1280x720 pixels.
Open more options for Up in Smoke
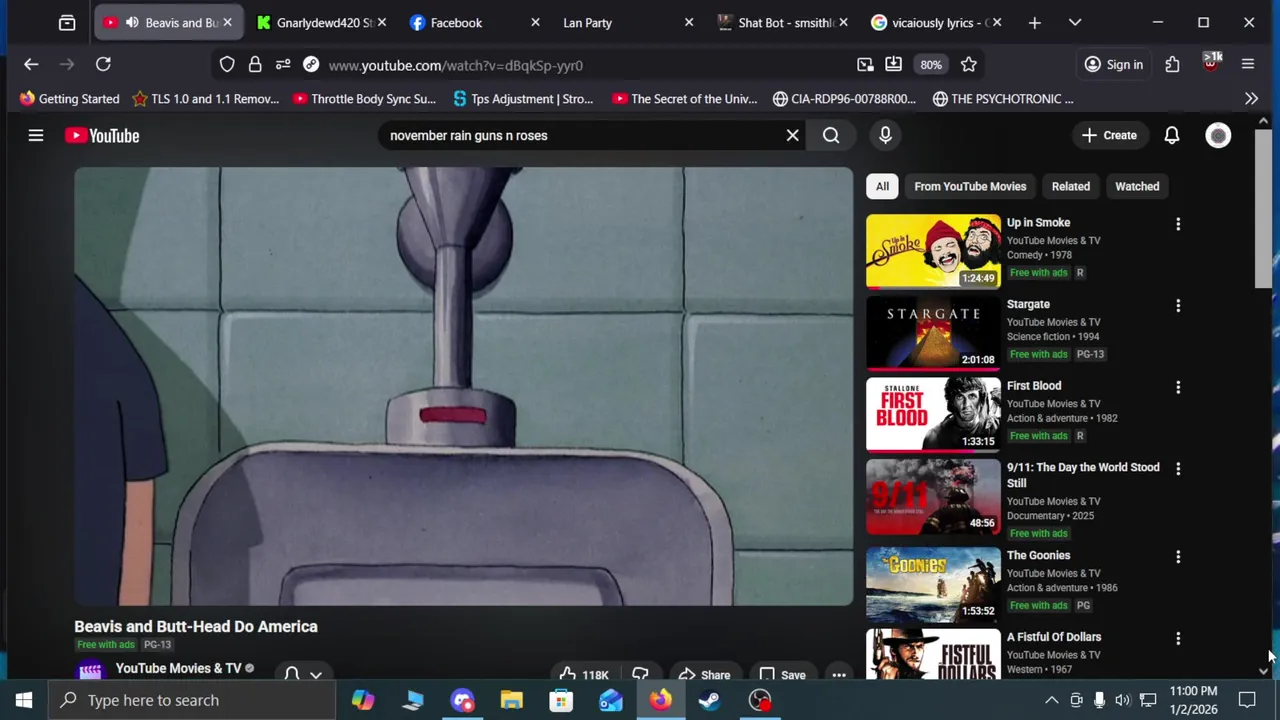(1178, 224)
